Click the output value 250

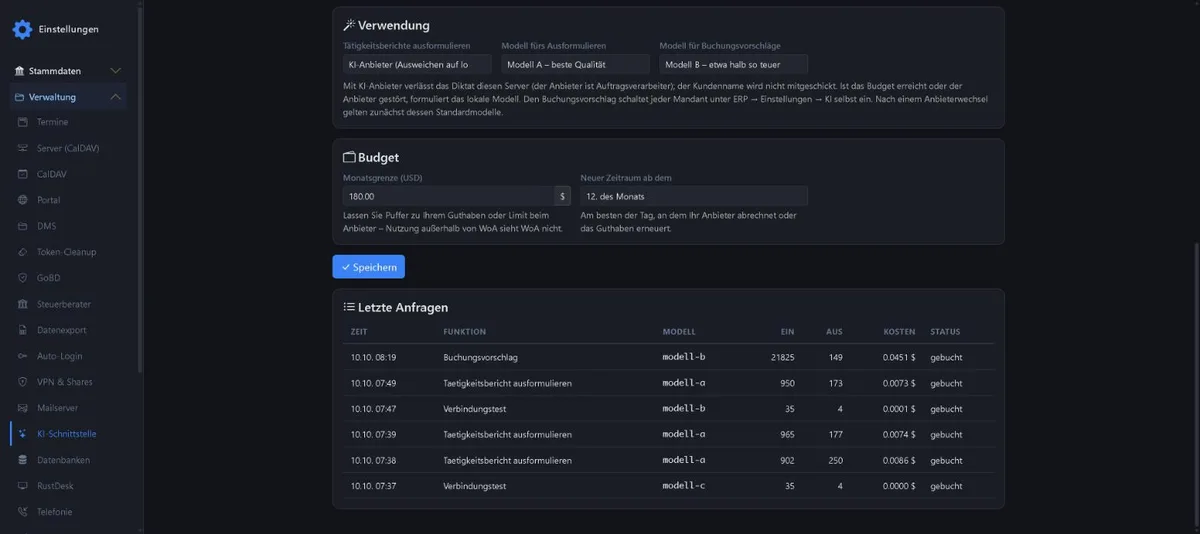(x=835, y=460)
